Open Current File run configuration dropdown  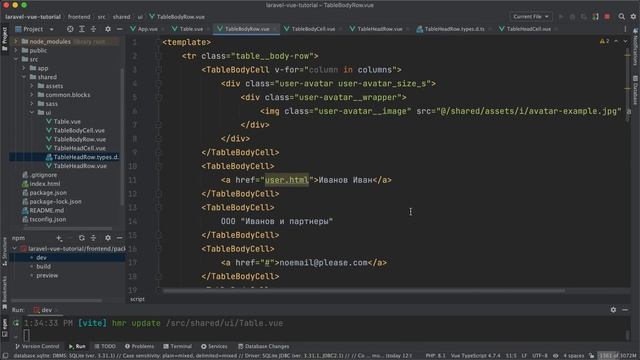(531, 17)
